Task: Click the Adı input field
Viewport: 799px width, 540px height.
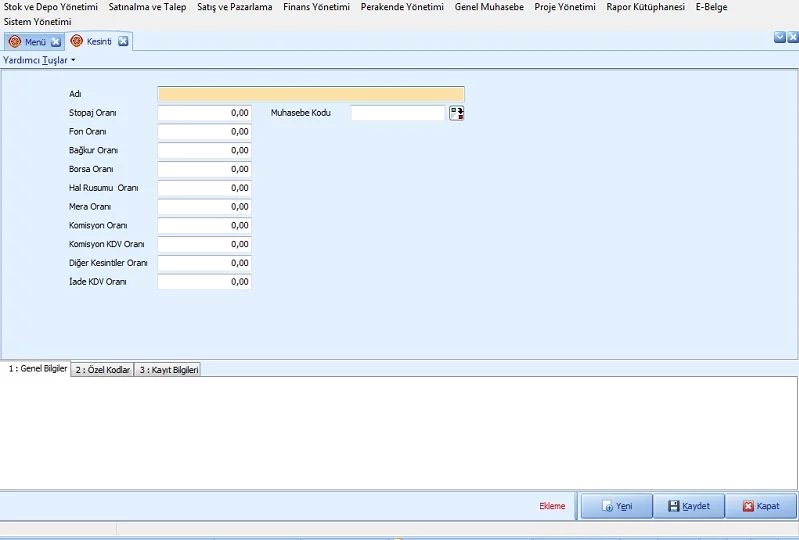Action: click(310, 94)
